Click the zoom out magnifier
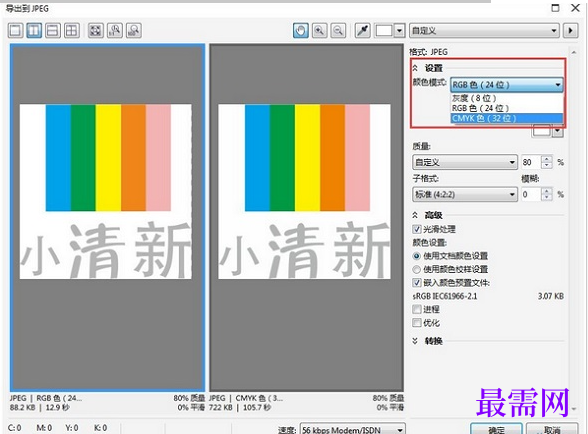 [338, 30]
